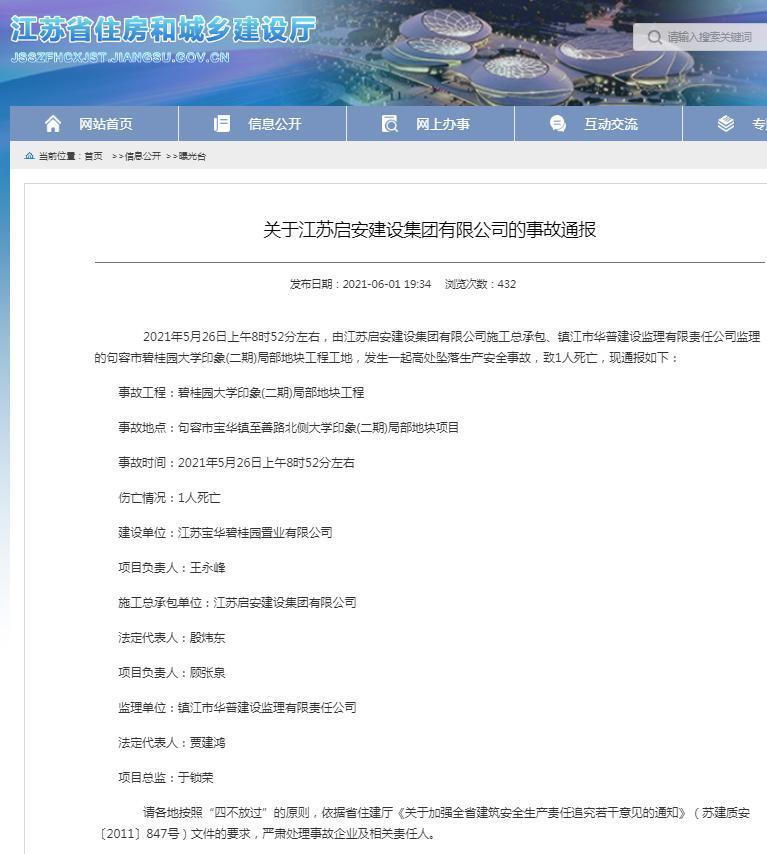Click the 网上办事 search-document icon
This screenshot has width=767, height=854.
(389, 124)
